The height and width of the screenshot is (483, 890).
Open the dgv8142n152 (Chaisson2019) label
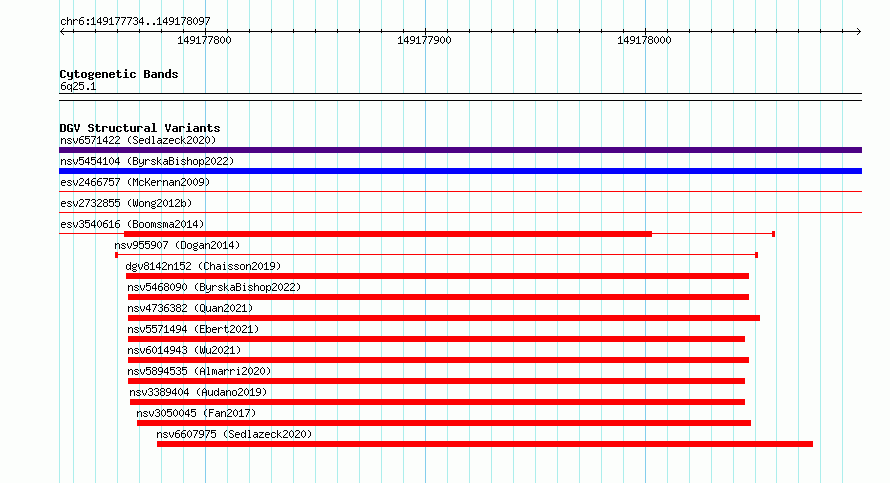(203, 266)
